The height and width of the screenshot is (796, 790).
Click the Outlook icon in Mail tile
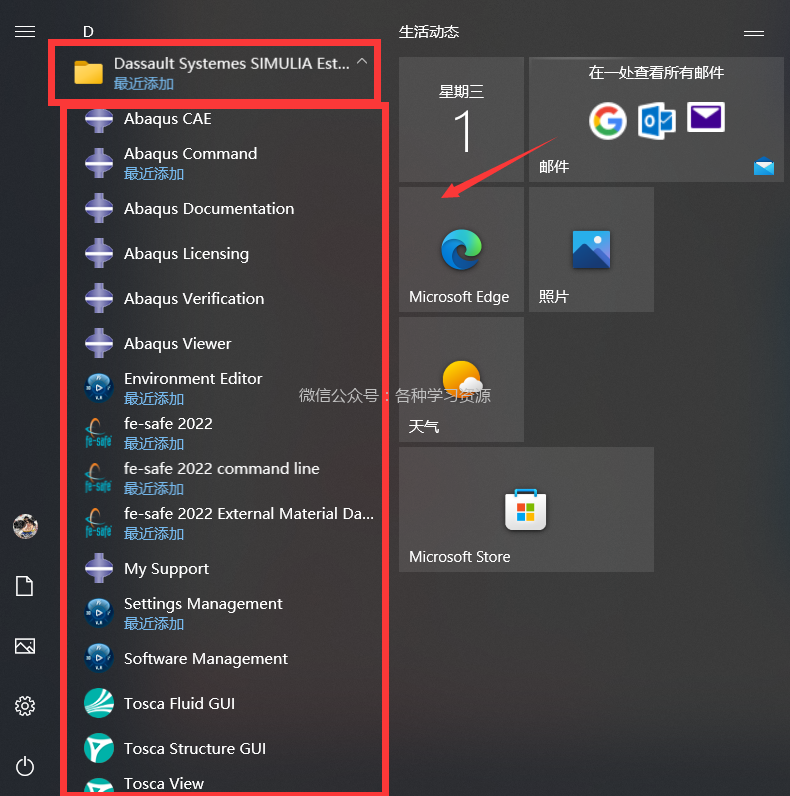click(x=656, y=121)
